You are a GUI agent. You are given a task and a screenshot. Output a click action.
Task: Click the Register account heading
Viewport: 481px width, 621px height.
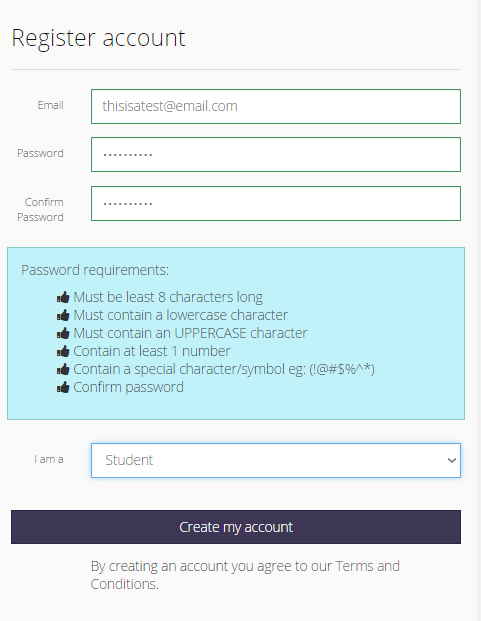98,38
